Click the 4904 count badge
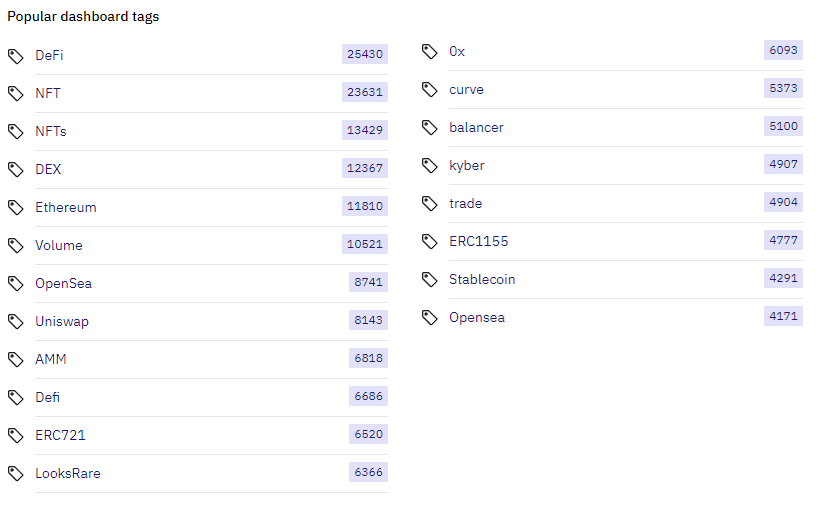The height and width of the screenshot is (512, 819). [x=783, y=202]
